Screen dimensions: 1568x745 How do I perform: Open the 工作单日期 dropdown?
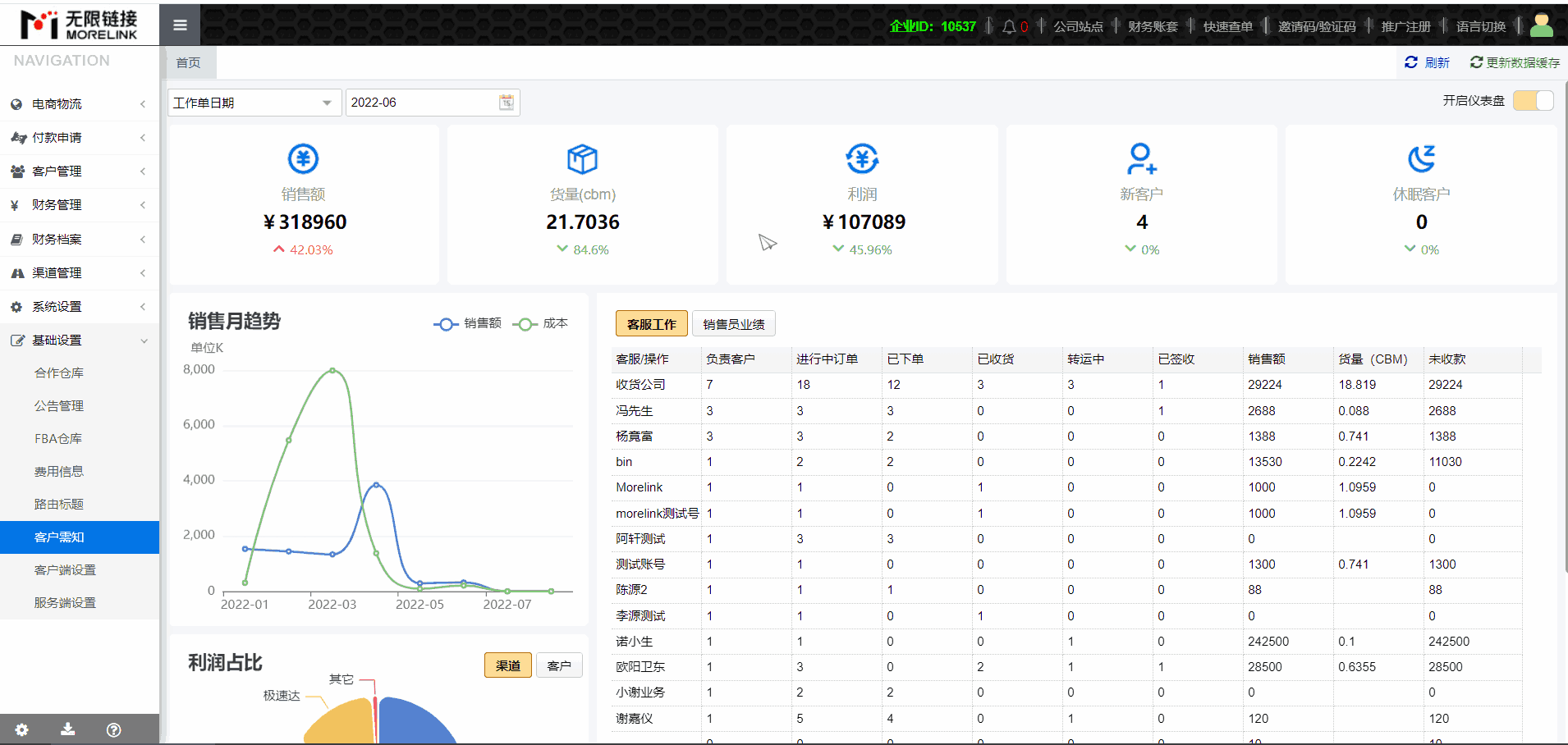[254, 103]
